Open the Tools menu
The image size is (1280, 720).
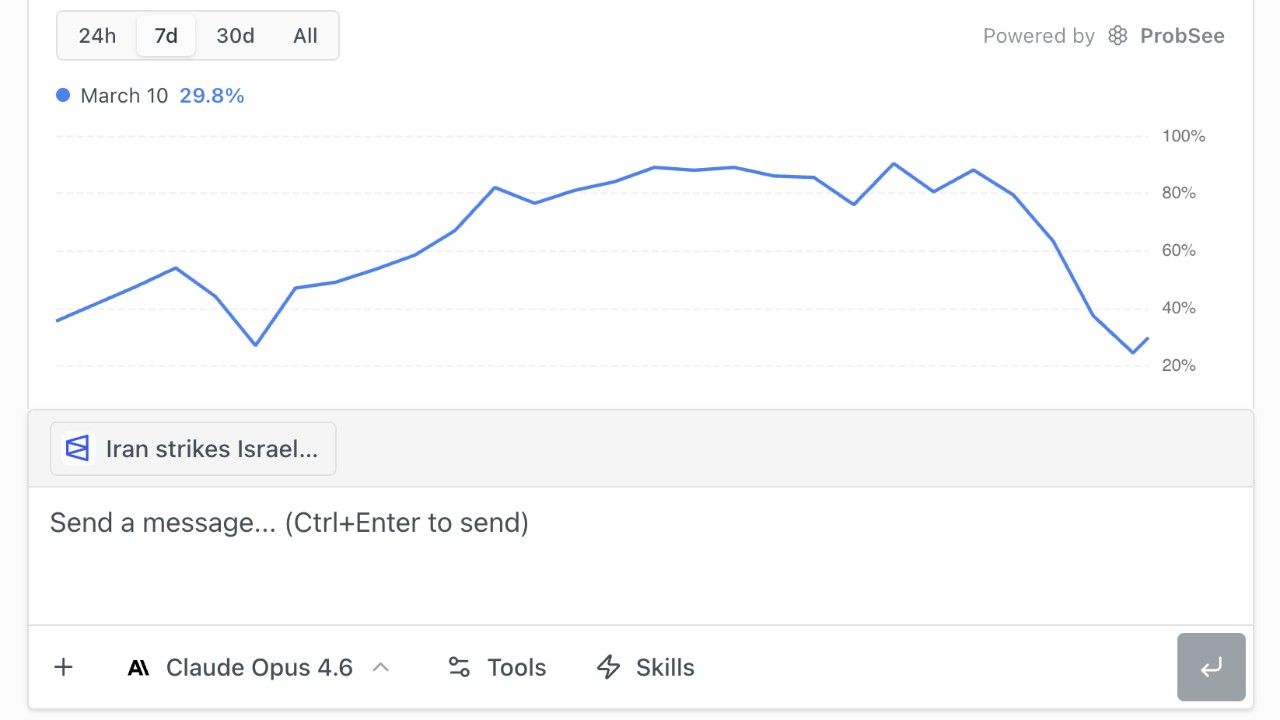[x=497, y=667]
